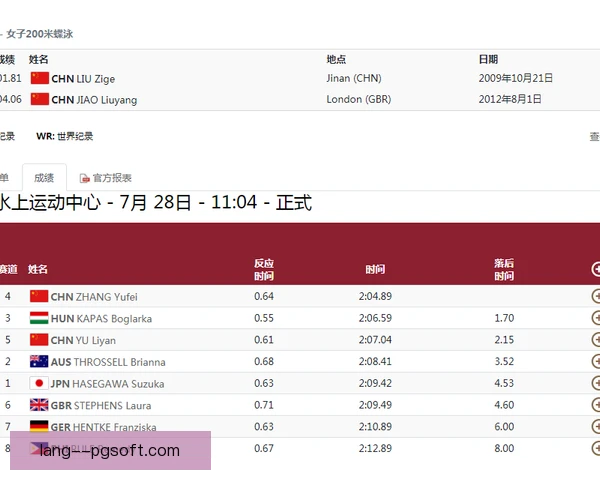This screenshot has width=600, height=480.
Task: Select time 2:10.89 in results
Action: pyautogui.click(x=375, y=426)
